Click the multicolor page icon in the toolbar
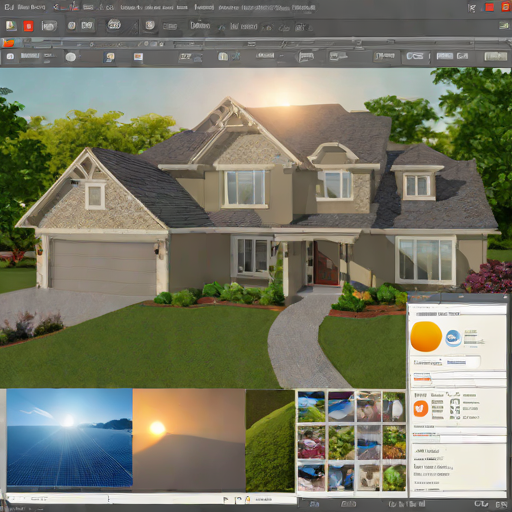 tap(11, 26)
